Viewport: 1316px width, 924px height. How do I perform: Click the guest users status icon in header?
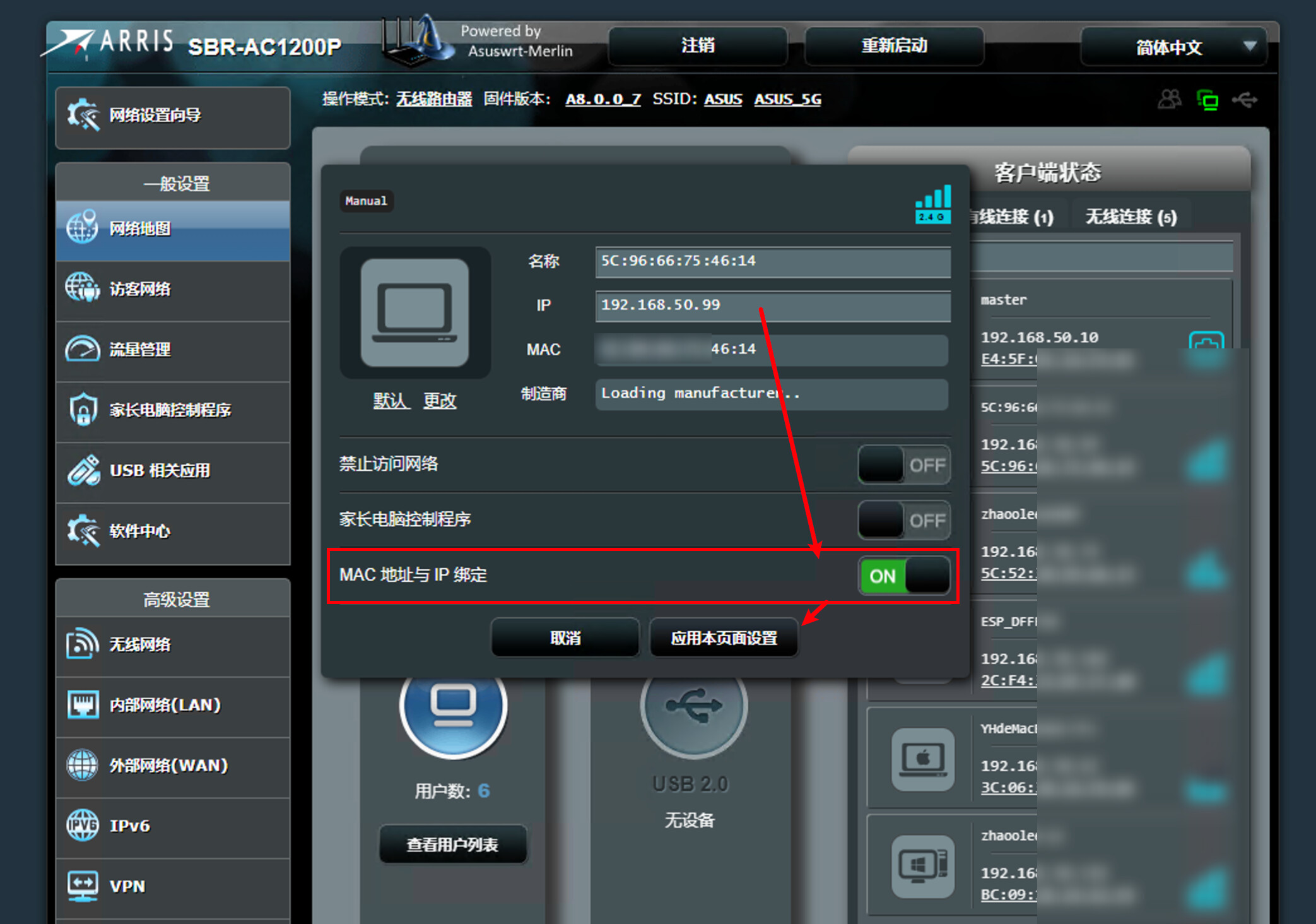pyautogui.click(x=1169, y=100)
